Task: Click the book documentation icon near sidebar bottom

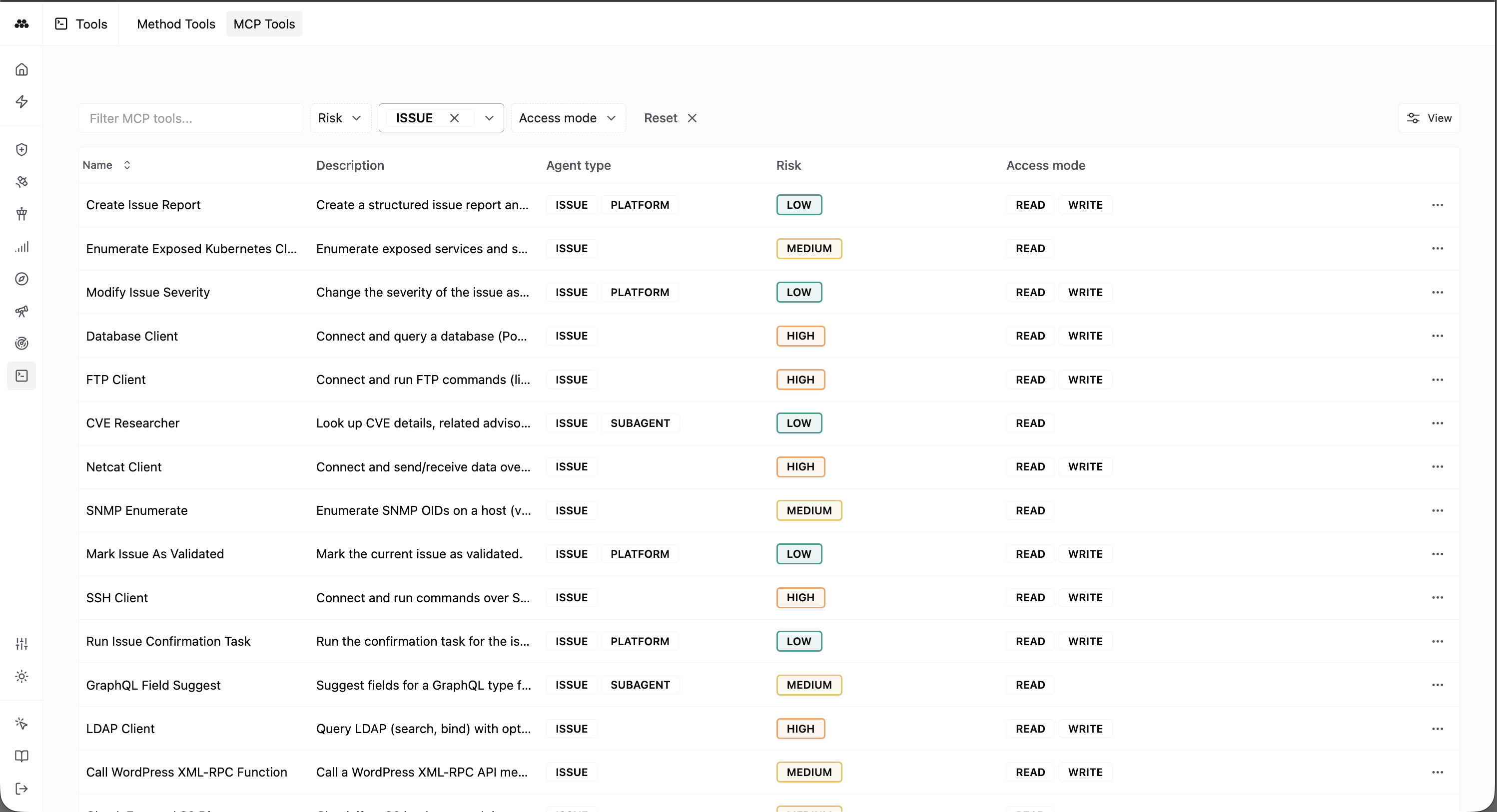Action: tap(21, 756)
